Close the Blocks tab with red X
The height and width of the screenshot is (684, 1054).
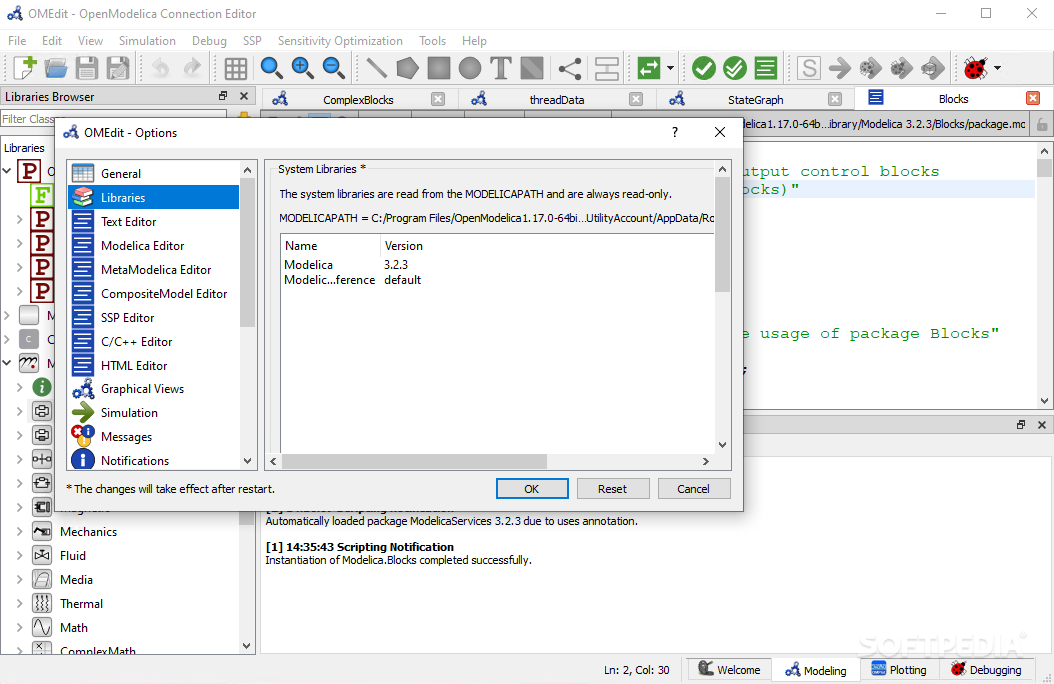click(x=1033, y=99)
